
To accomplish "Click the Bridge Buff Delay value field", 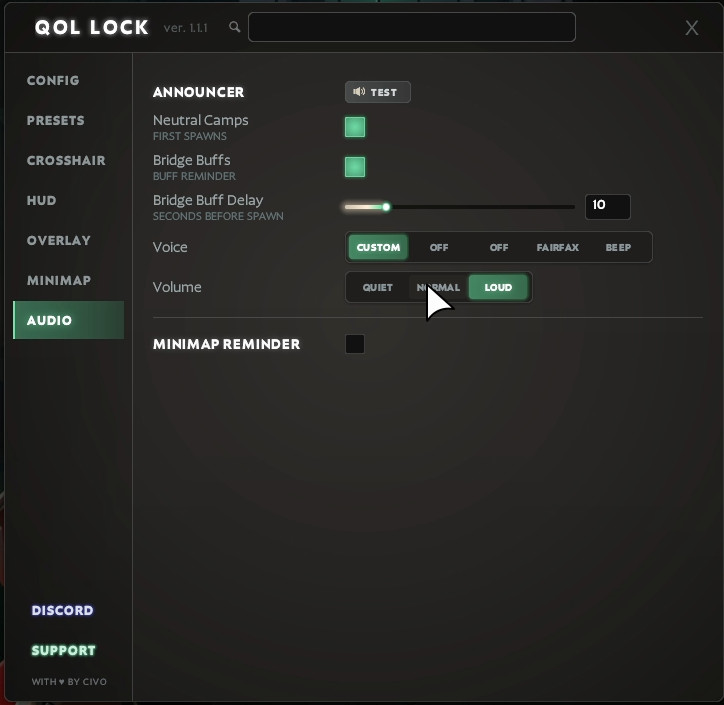I will pos(607,206).
